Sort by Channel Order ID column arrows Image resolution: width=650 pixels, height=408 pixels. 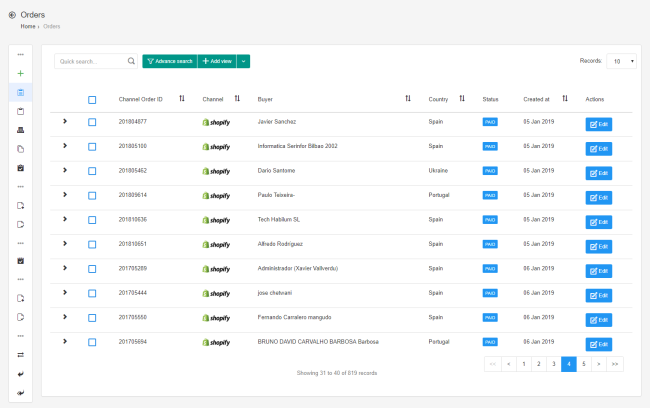(182, 99)
